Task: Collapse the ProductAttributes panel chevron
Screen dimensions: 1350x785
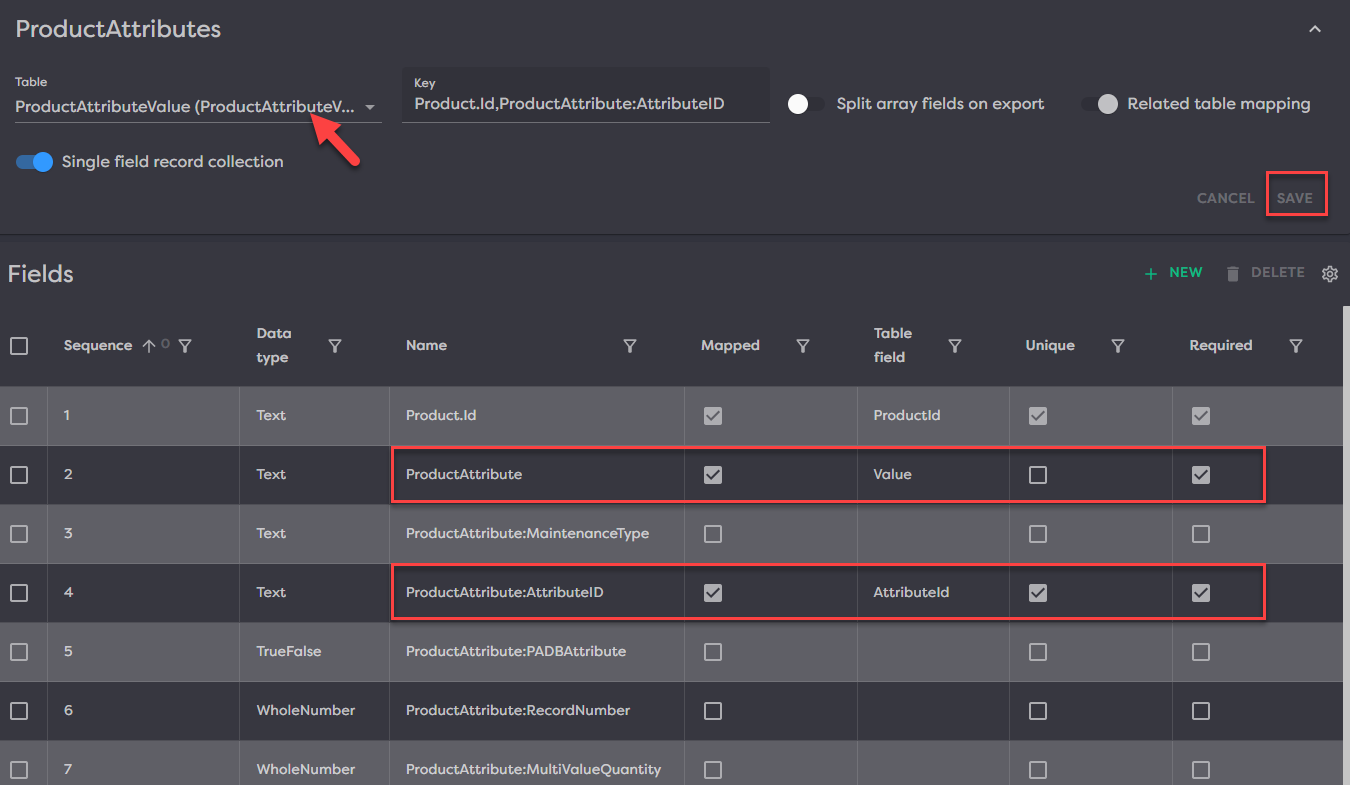Action: [x=1315, y=30]
